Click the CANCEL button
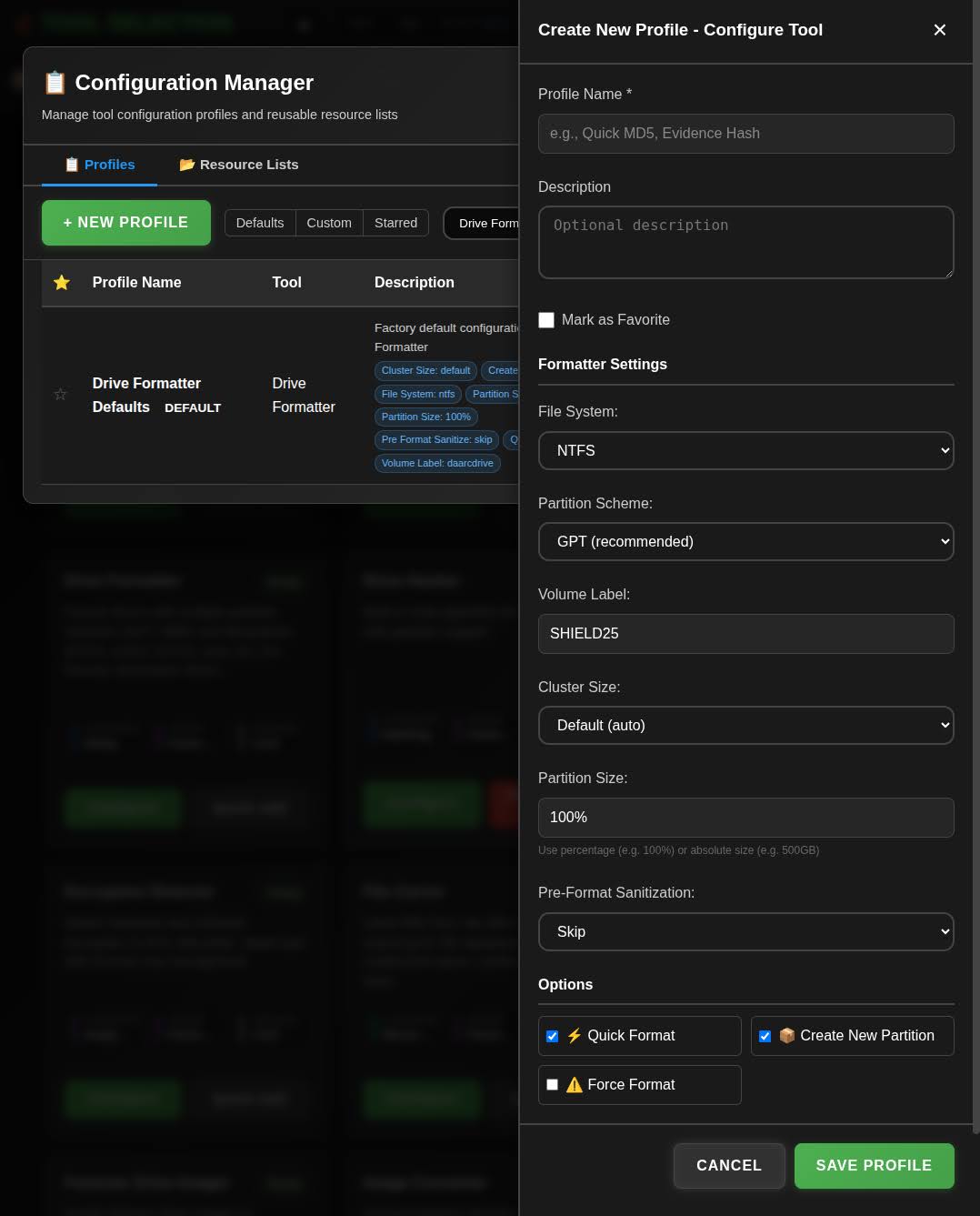Viewport: 980px width, 1216px height. pos(729,1166)
